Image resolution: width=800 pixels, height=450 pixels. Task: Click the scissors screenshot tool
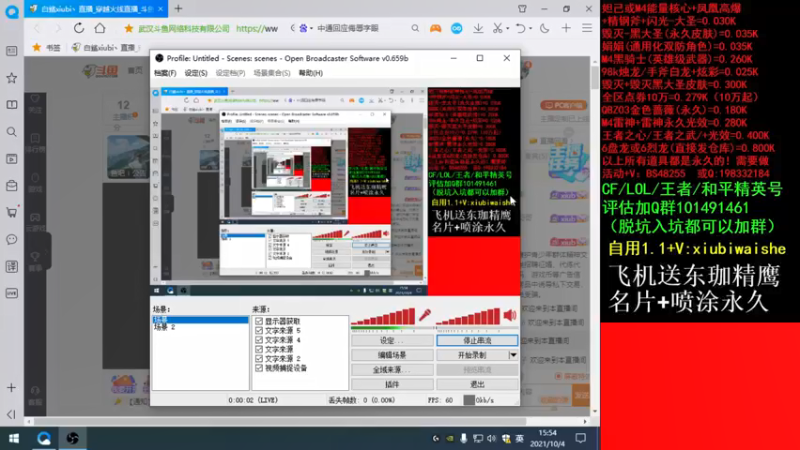(x=497, y=29)
